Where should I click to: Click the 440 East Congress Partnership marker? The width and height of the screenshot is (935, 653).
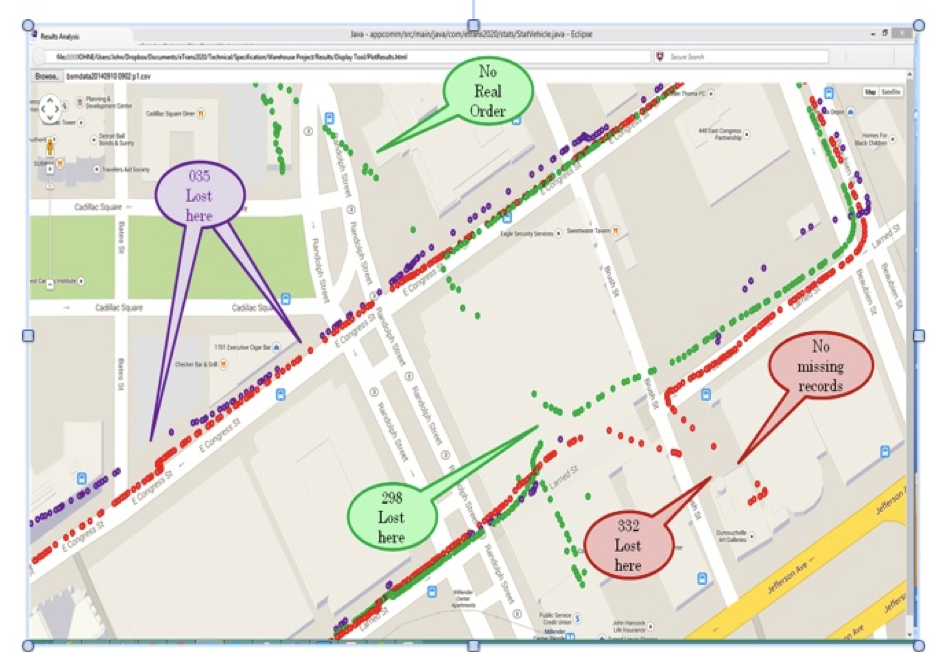(747, 134)
